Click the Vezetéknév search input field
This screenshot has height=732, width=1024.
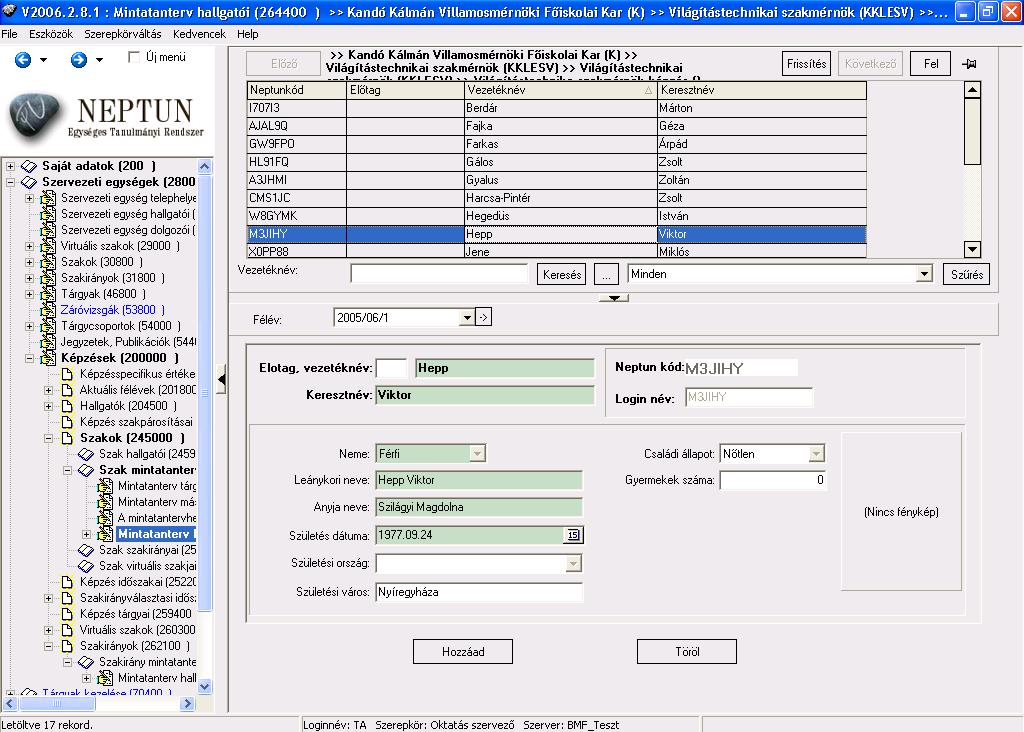pyautogui.click(x=439, y=274)
